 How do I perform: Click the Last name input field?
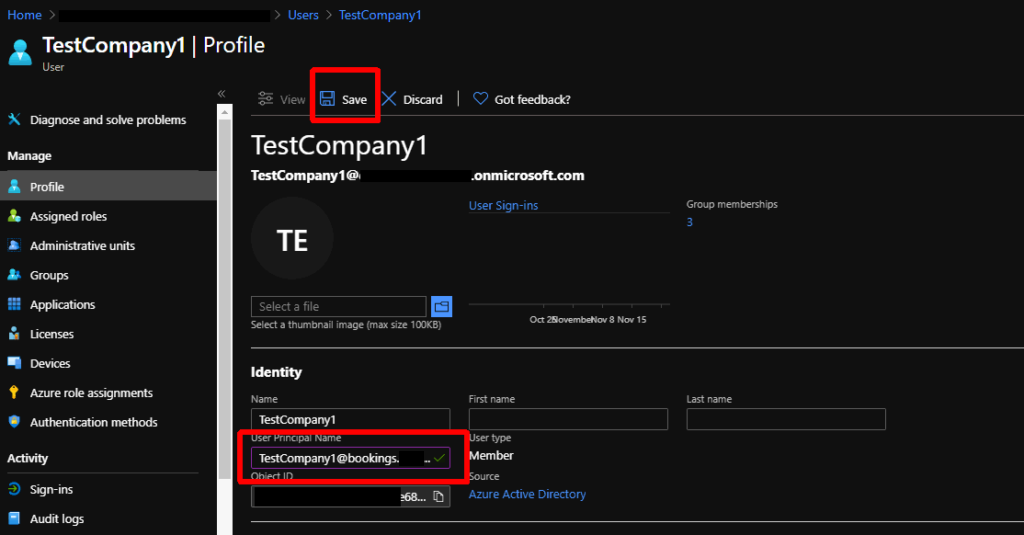click(x=786, y=419)
